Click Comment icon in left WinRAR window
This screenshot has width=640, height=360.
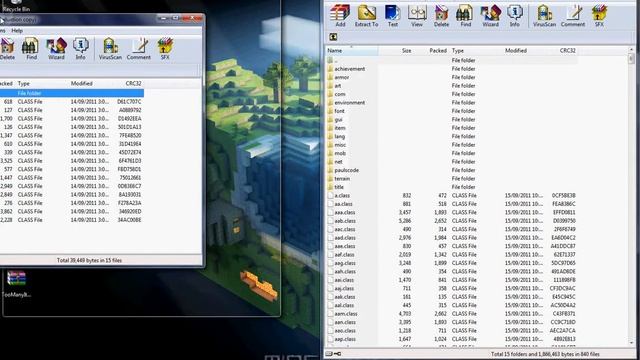139,49
